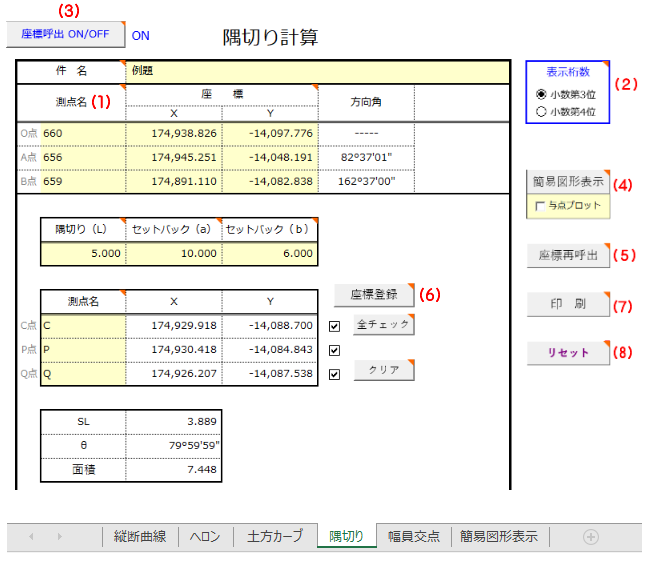Click the Q点 name input cell
Screen dimensions: 665x561
click(83, 374)
